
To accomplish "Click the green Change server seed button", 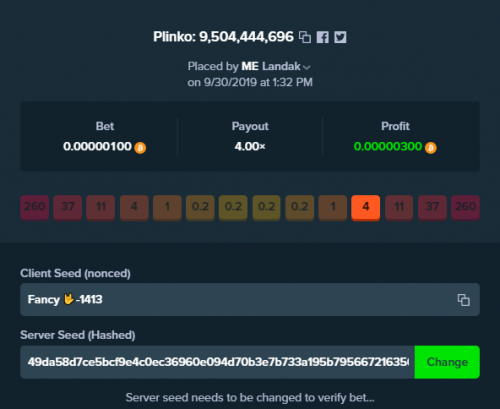I will (x=447, y=362).
